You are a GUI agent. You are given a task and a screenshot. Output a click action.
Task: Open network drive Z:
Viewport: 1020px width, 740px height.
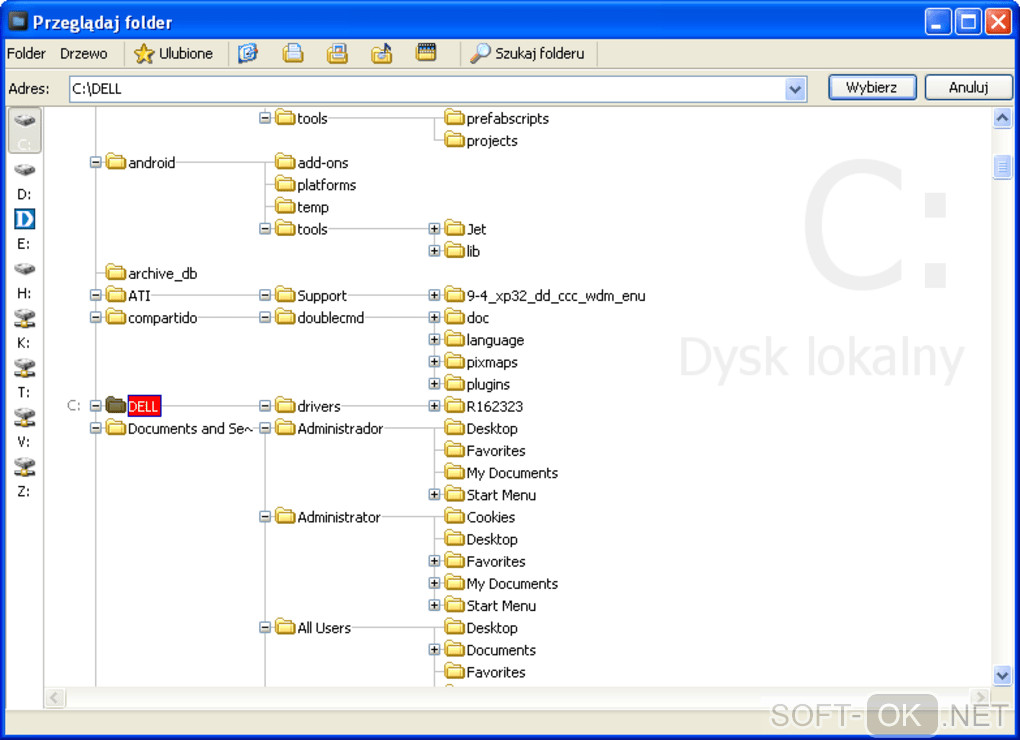pos(25,477)
